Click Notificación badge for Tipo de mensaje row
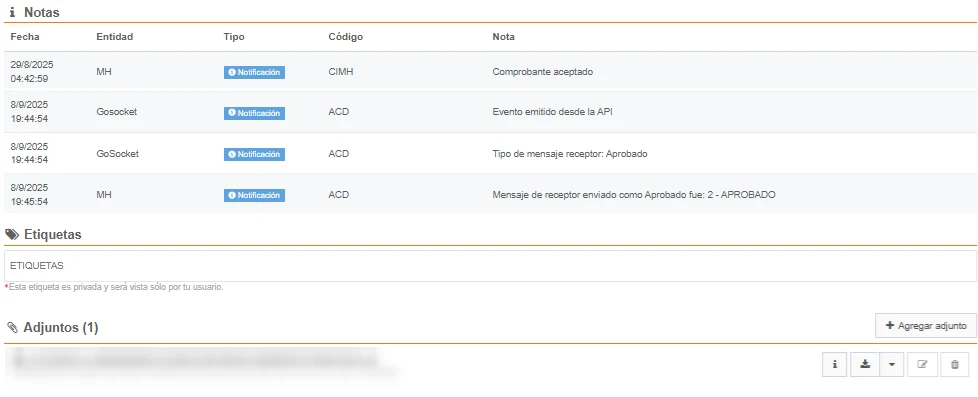 [254, 154]
